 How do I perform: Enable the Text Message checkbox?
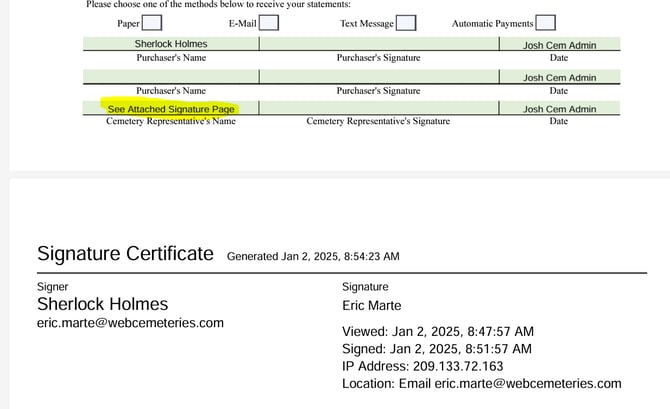(x=406, y=23)
